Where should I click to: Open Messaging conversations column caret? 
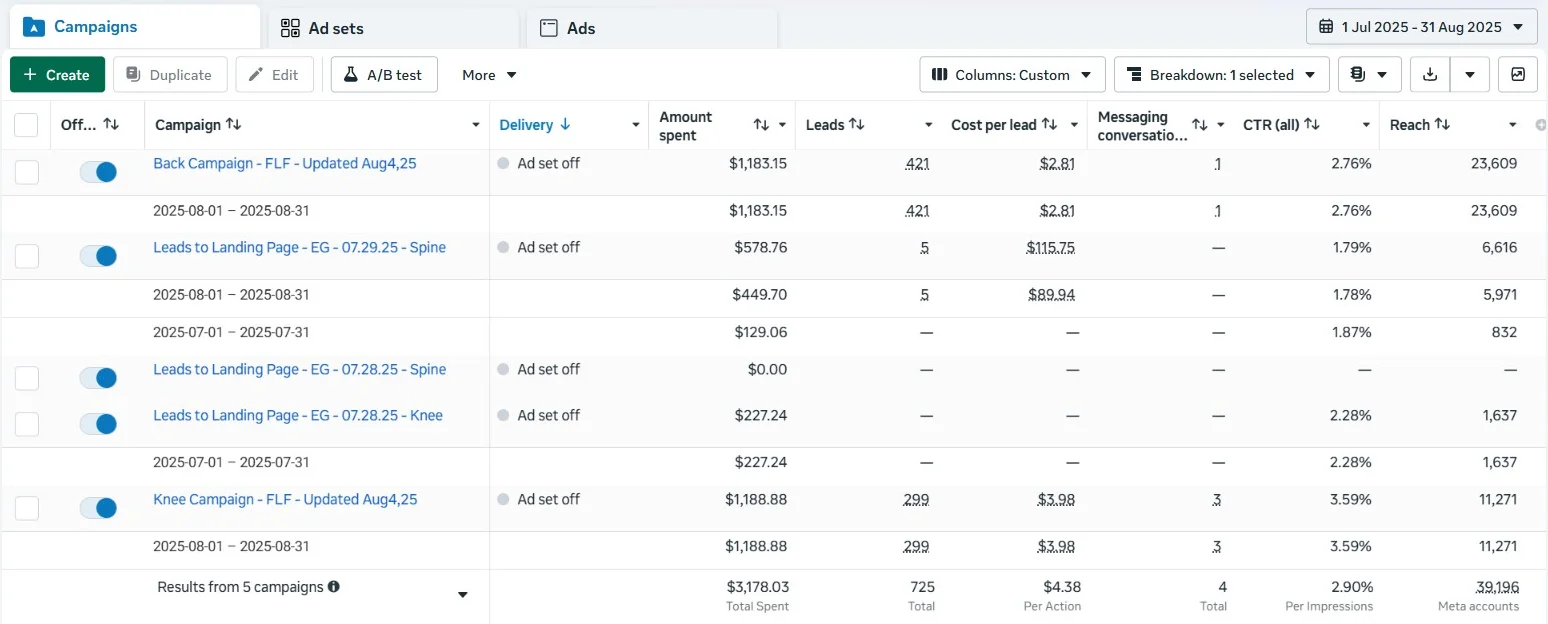[x=1220, y=125]
